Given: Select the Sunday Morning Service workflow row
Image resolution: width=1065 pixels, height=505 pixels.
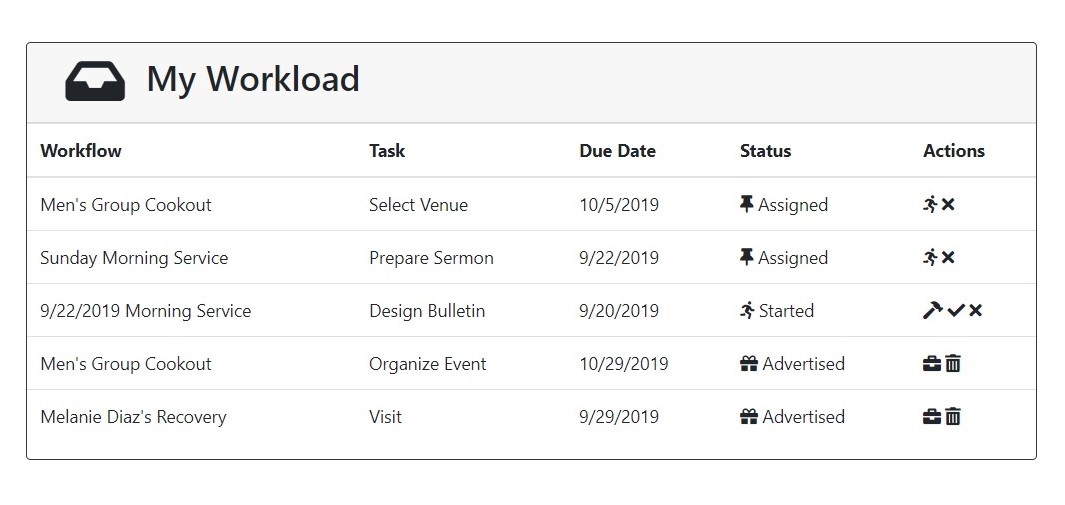Looking at the screenshot, I should coord(134,258).
